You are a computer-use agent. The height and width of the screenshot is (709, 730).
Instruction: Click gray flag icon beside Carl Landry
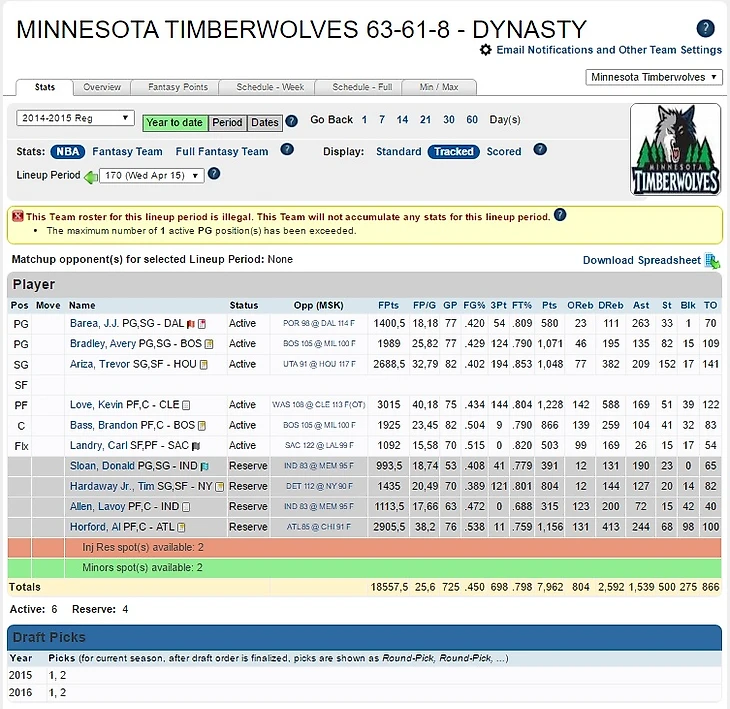coord(196,446)
